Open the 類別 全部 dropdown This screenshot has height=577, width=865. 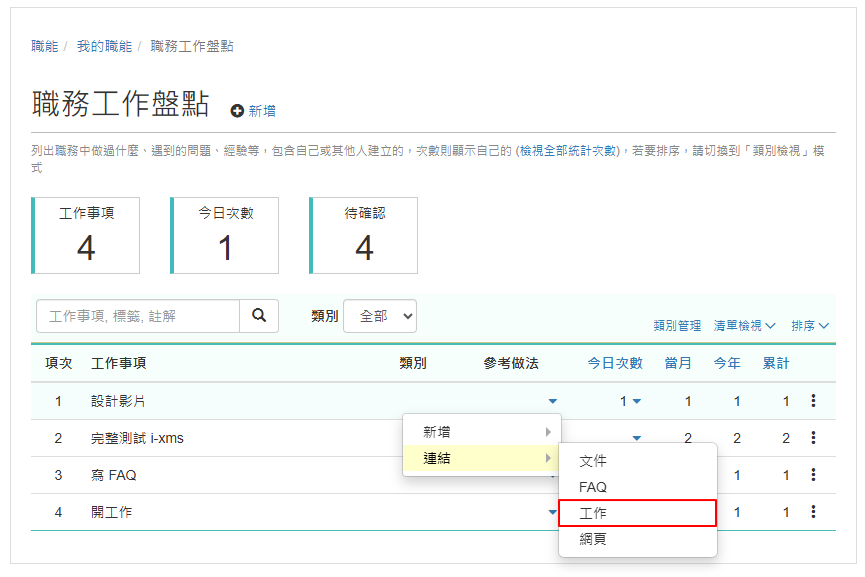point(380,316)
